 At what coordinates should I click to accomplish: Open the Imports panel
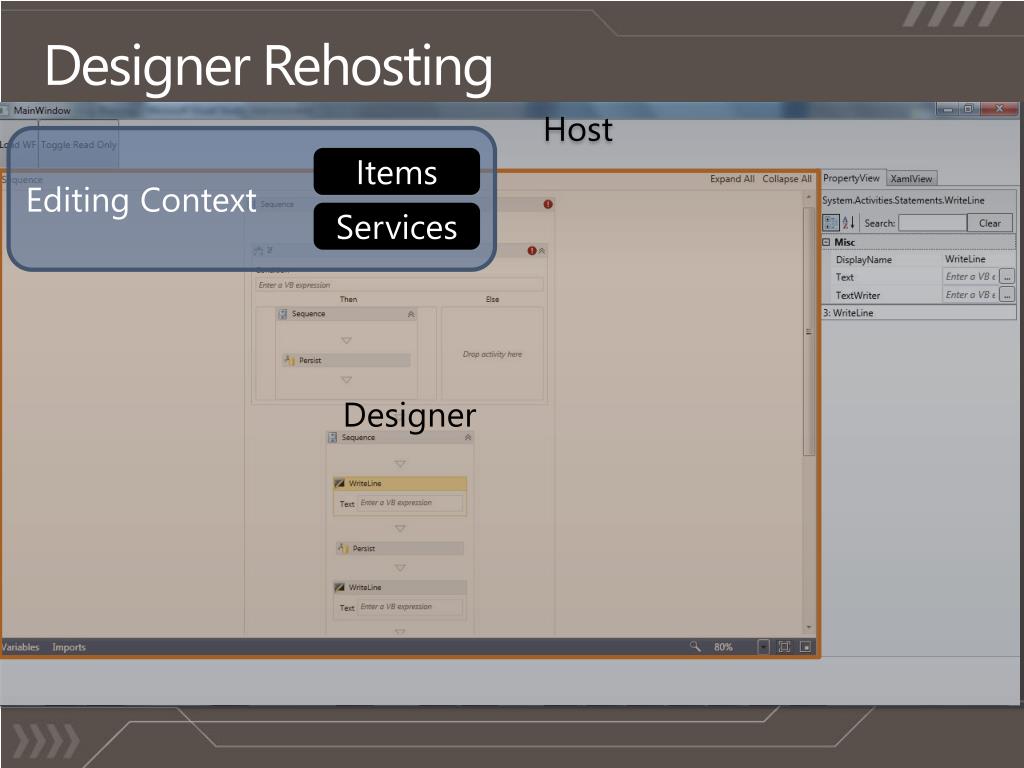click(x=69, y=647)
